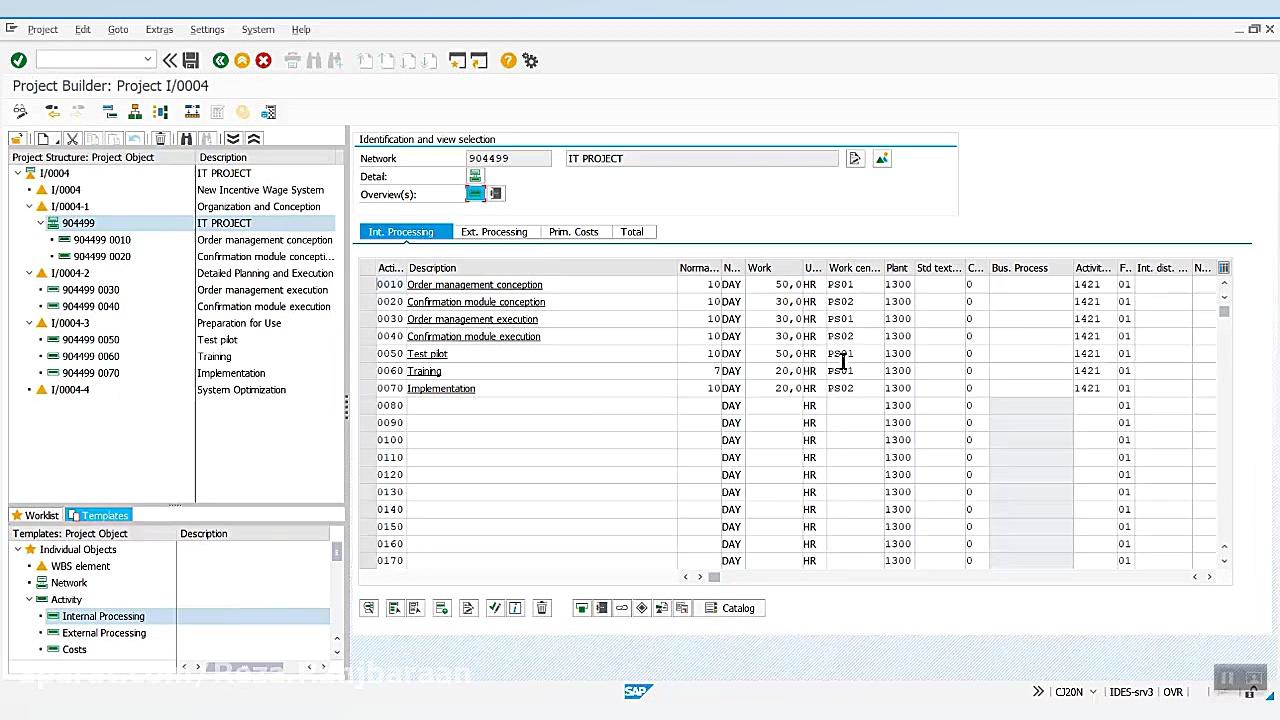Click the info icon below activity table

515,608
